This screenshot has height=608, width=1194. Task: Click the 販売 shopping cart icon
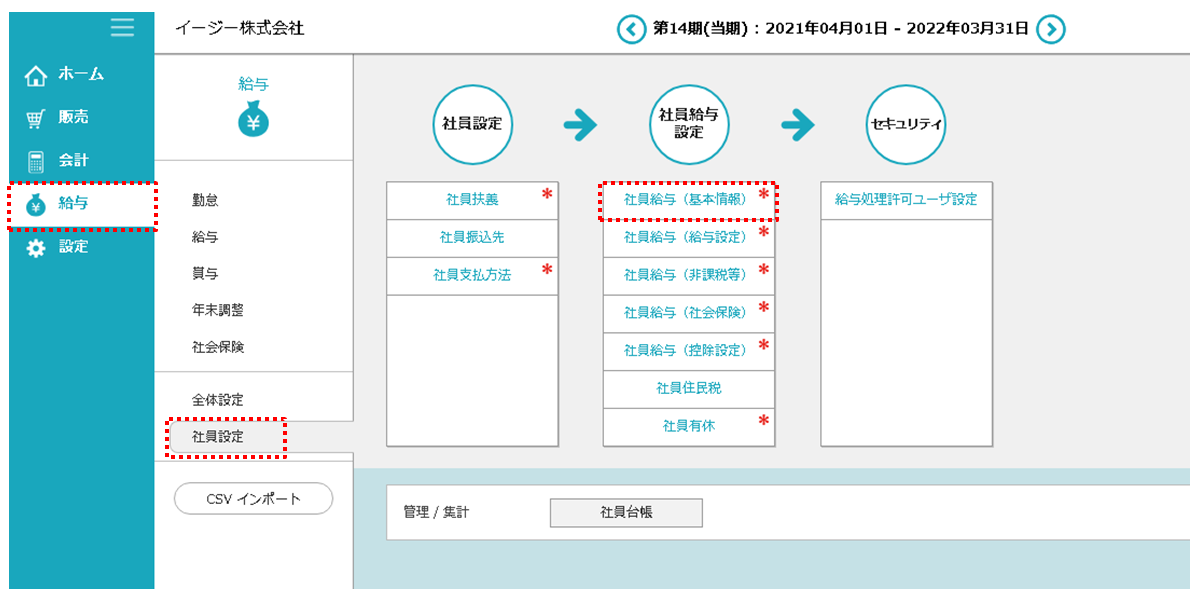coord(36,118)
